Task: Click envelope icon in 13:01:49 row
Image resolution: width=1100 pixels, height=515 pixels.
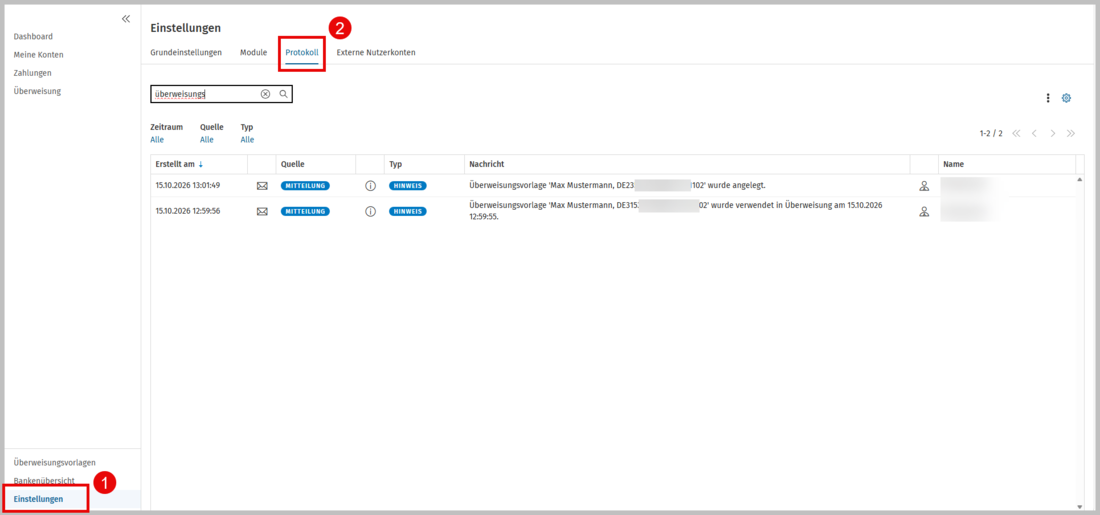Action: (x=262, y=186)
